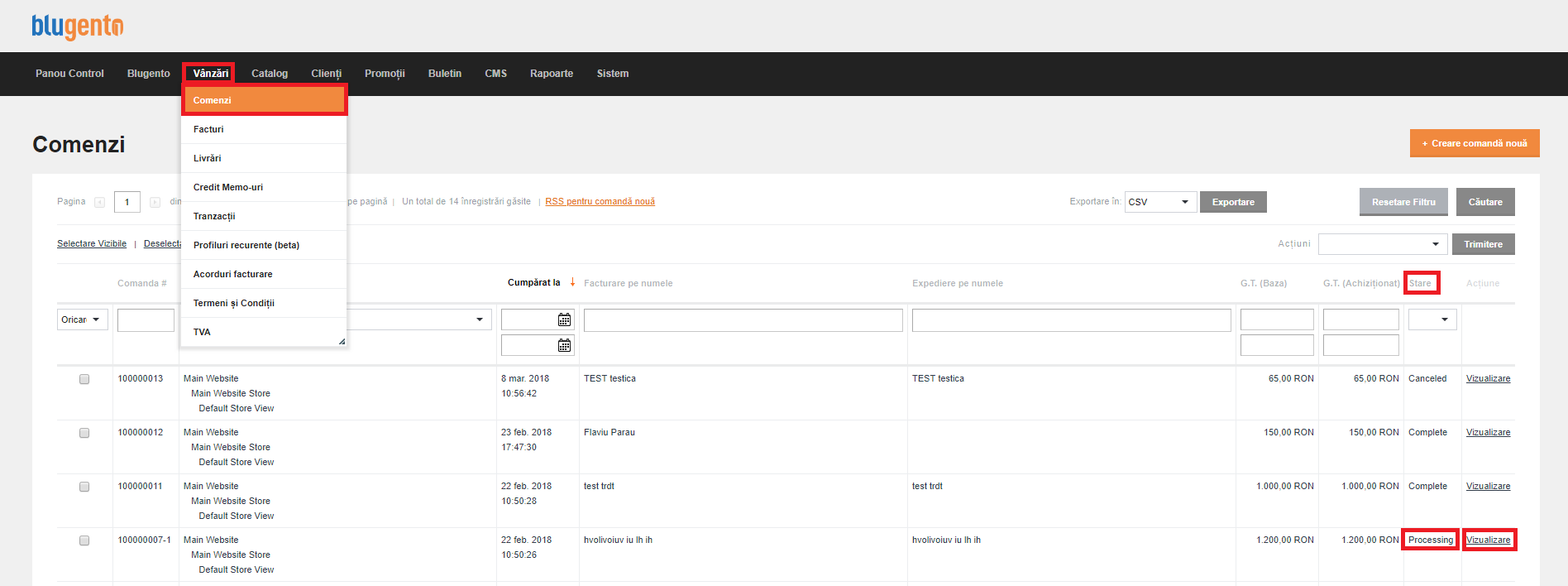Open RSS pentru comandă nouă link
This screenshot has width=1568, height=586.
[600, 202]
